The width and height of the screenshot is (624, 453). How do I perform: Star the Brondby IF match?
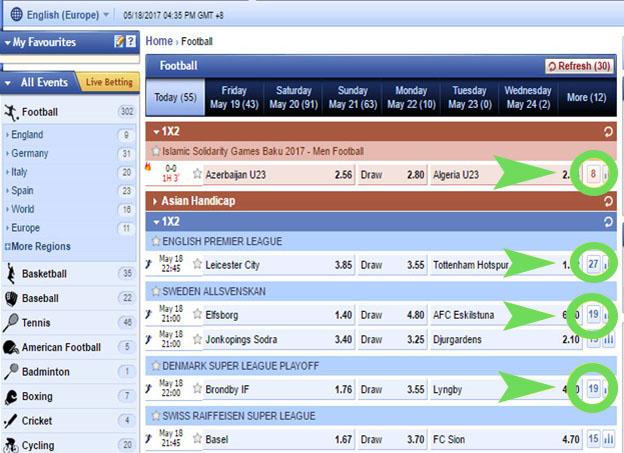coord(197,388)
